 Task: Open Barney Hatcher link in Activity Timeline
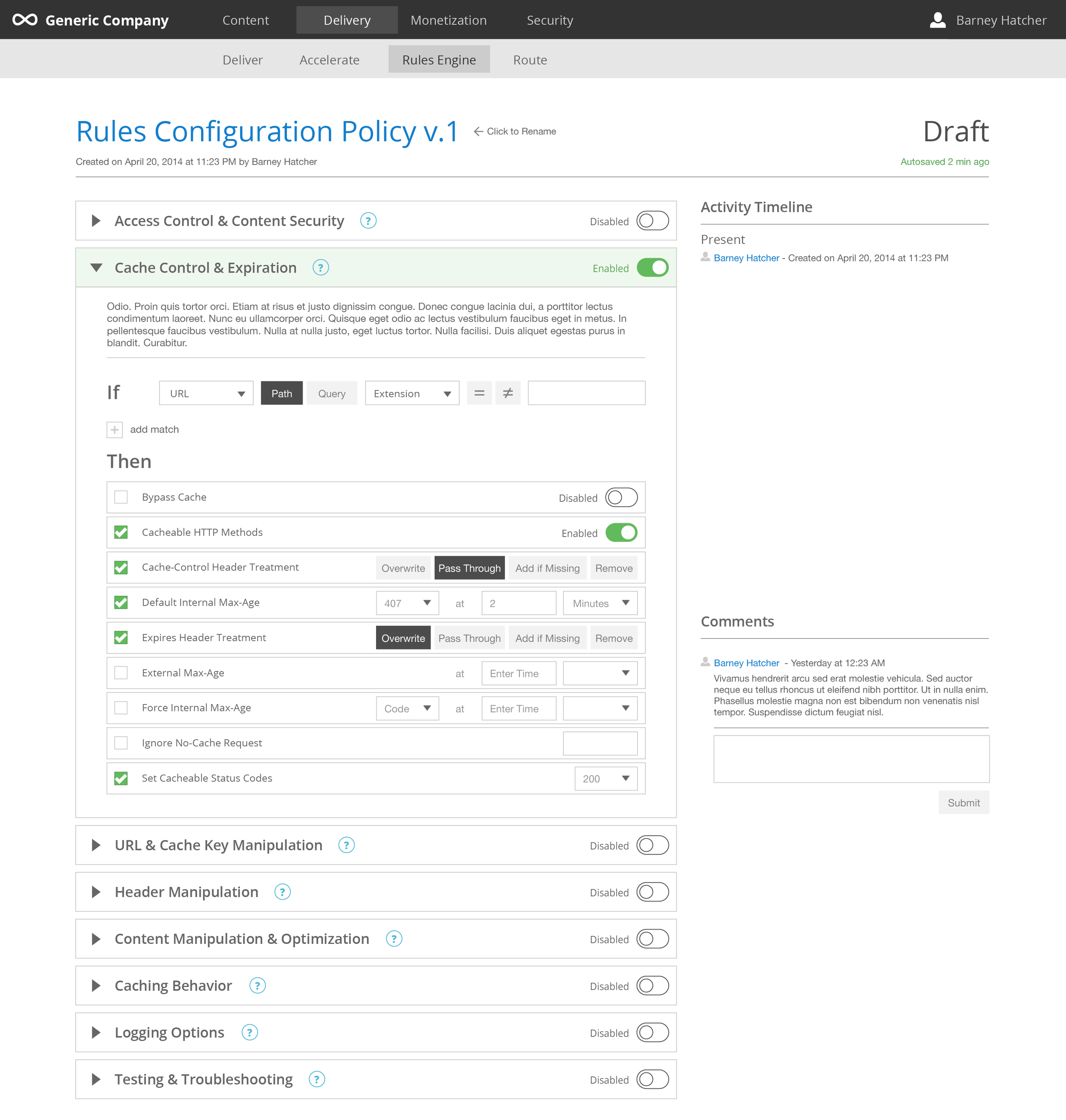click(746, 258)
